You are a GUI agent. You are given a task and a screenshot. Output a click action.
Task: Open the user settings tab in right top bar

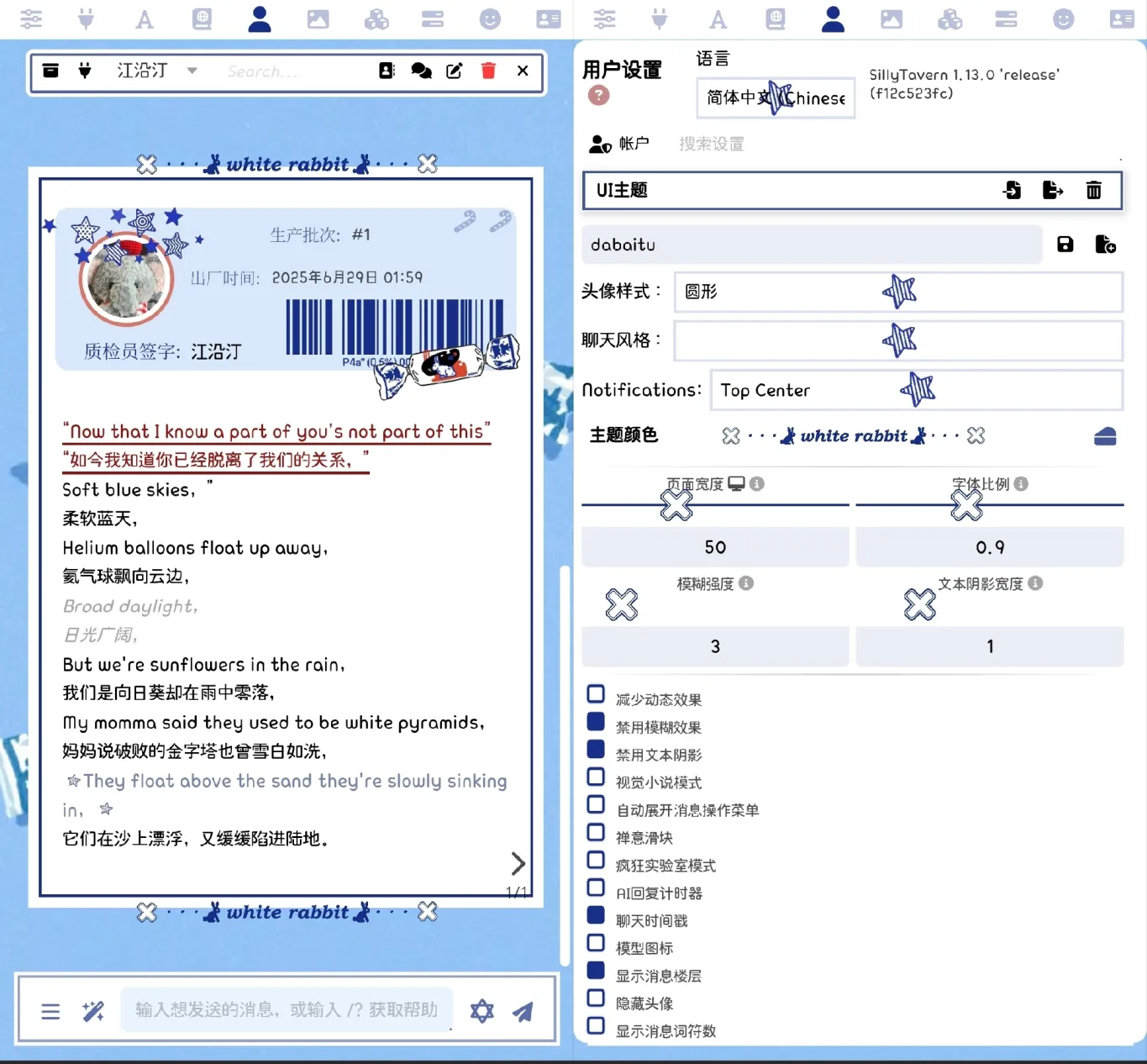(833, 18)
